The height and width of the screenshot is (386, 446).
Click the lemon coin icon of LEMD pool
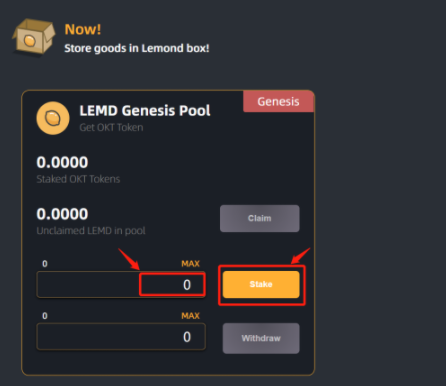[x=53, y=118]
